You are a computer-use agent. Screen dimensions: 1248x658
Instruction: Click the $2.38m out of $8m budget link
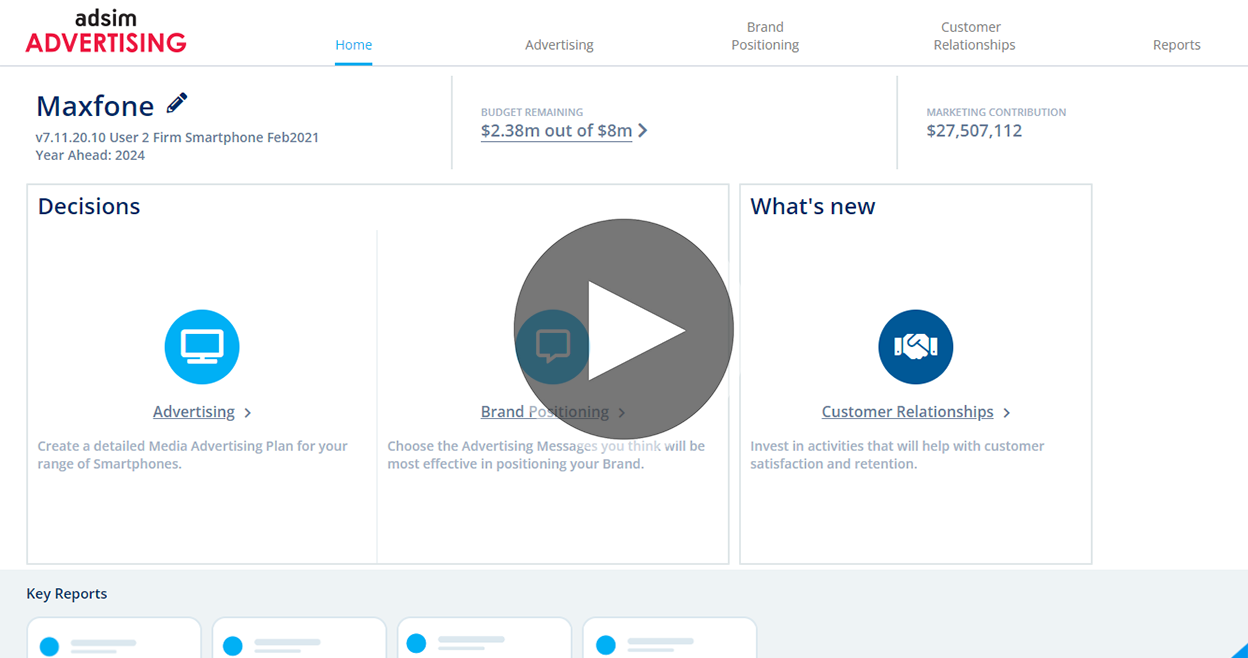point(556,131)
